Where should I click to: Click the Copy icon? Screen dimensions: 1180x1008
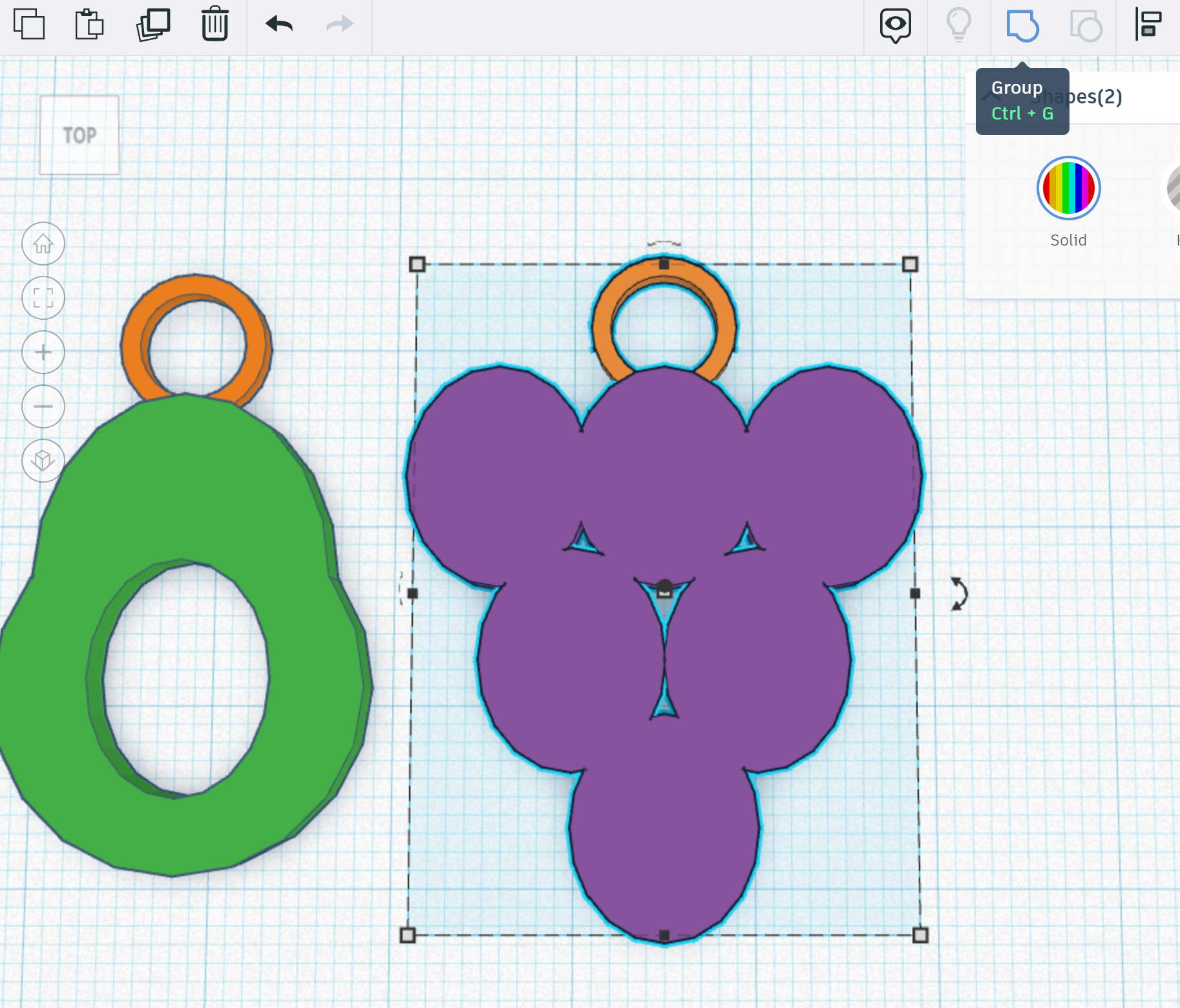point(30,25)
